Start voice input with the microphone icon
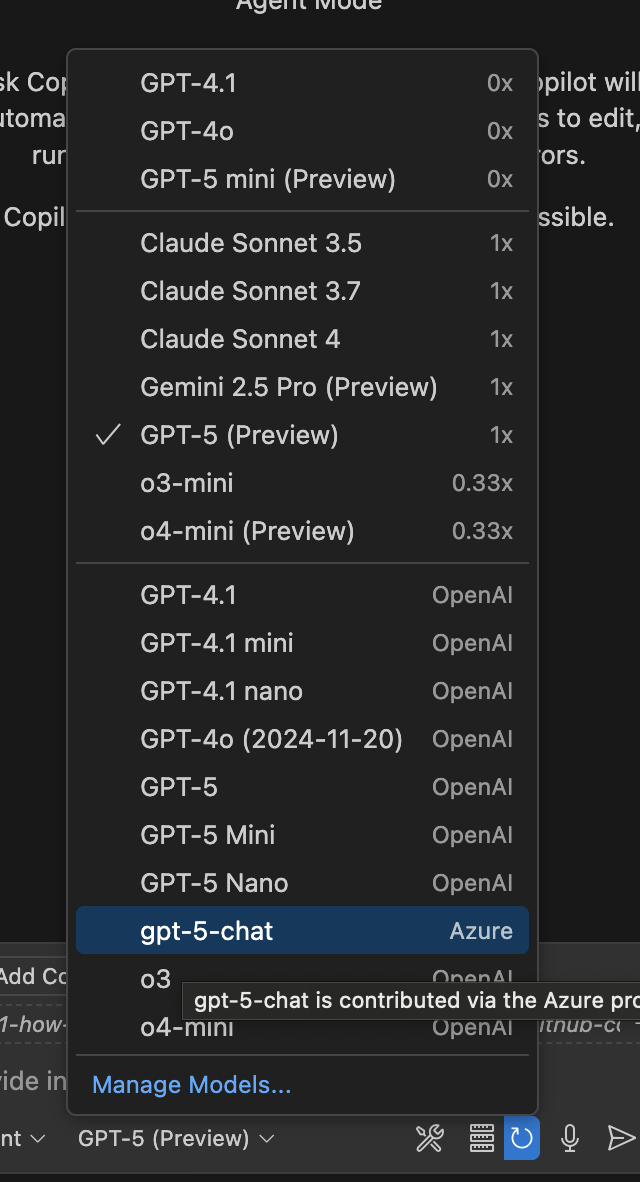This screenshot has height=1182, width=640. click(568, 1138)
